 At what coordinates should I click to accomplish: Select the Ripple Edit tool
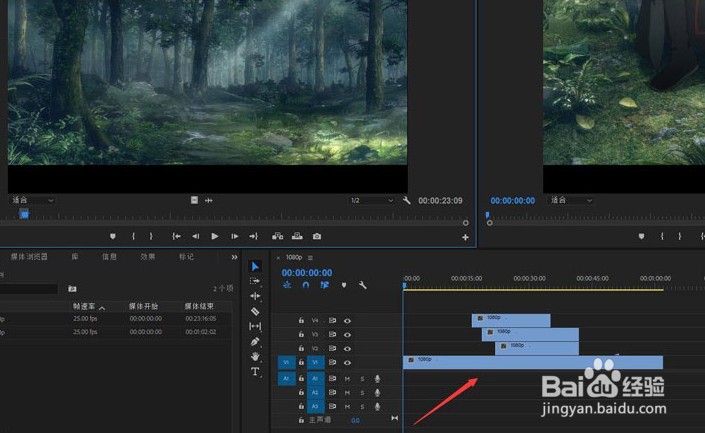[255, 296]
